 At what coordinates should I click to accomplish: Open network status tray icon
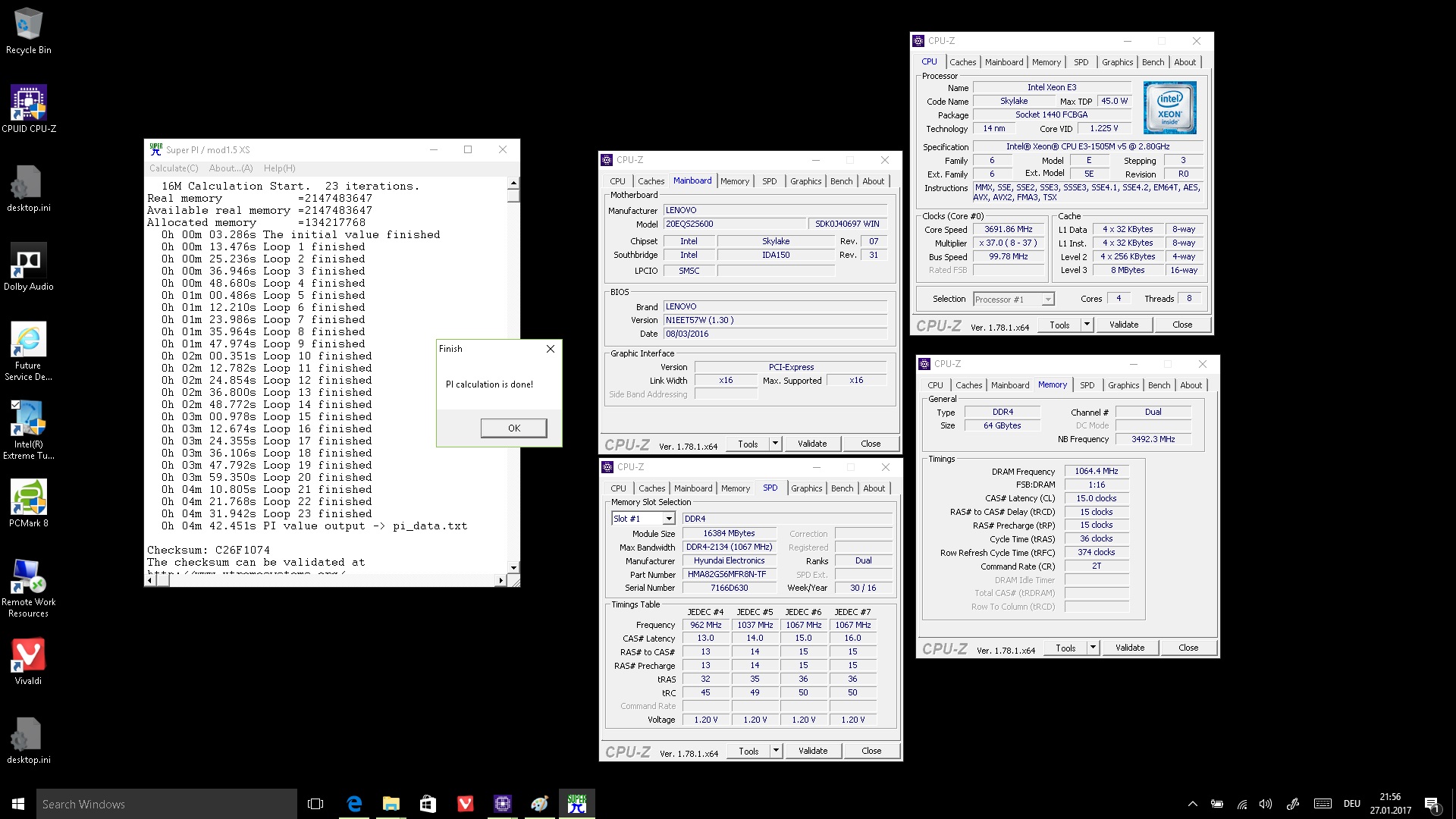(x=1242, y=804)
